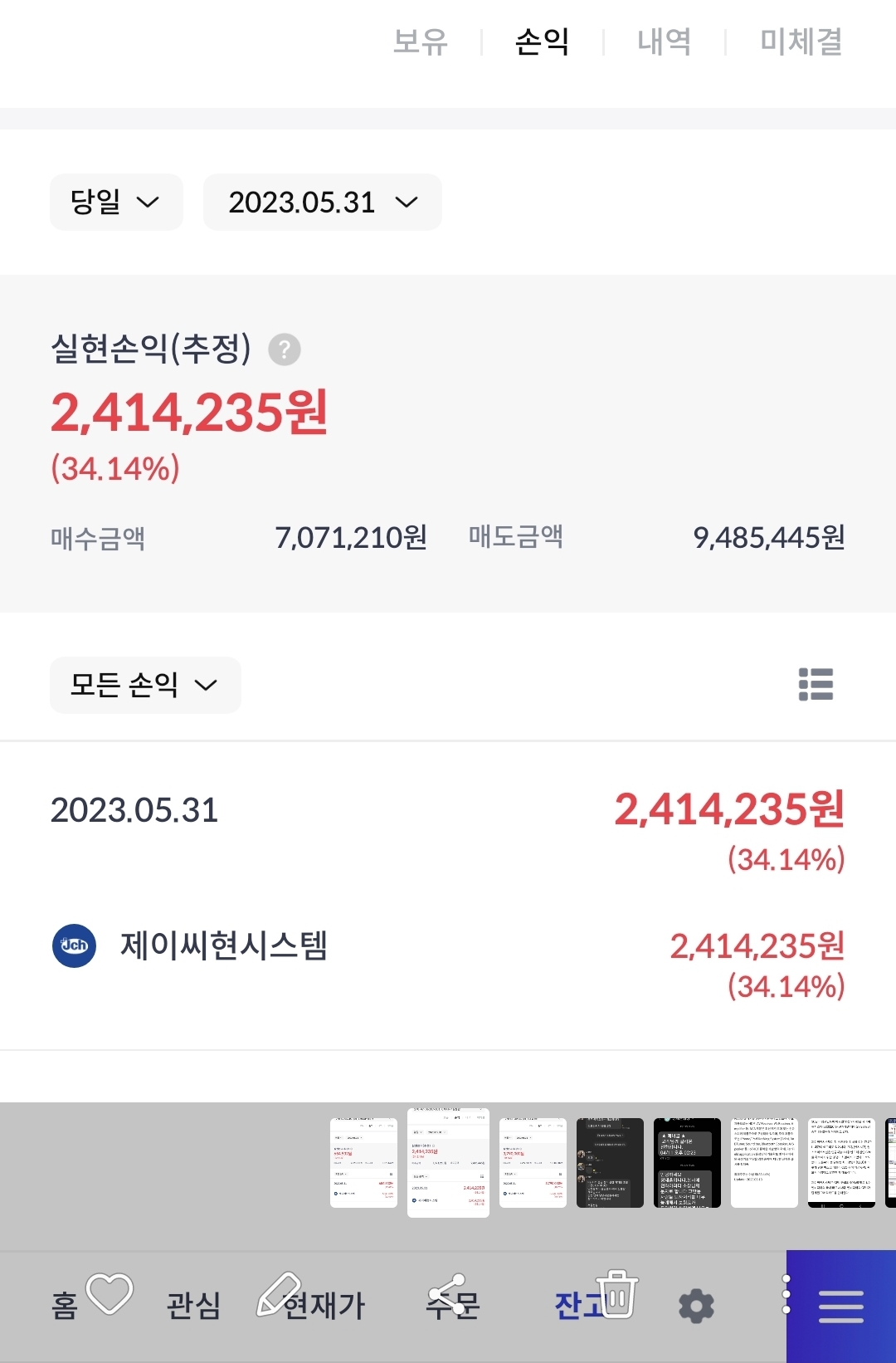Screen dimensions: 896x1363
Task: Tap the question mark help icon
Action: pos(285,349)
